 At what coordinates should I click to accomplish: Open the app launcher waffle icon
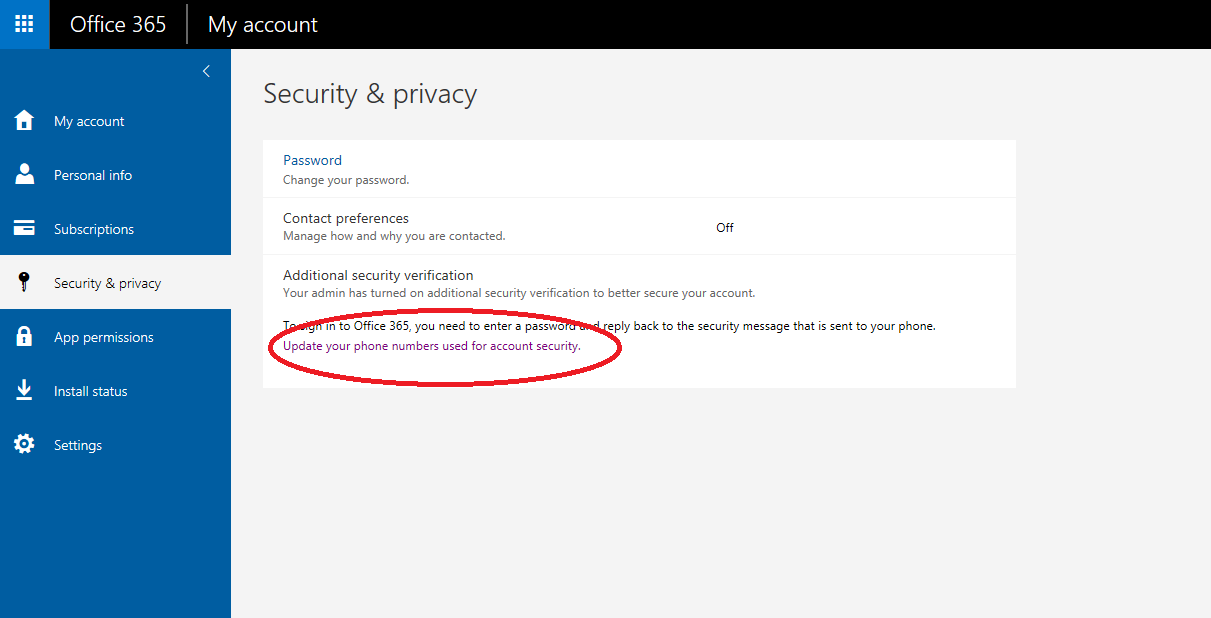pyautogui.click(x=24, y=24)
